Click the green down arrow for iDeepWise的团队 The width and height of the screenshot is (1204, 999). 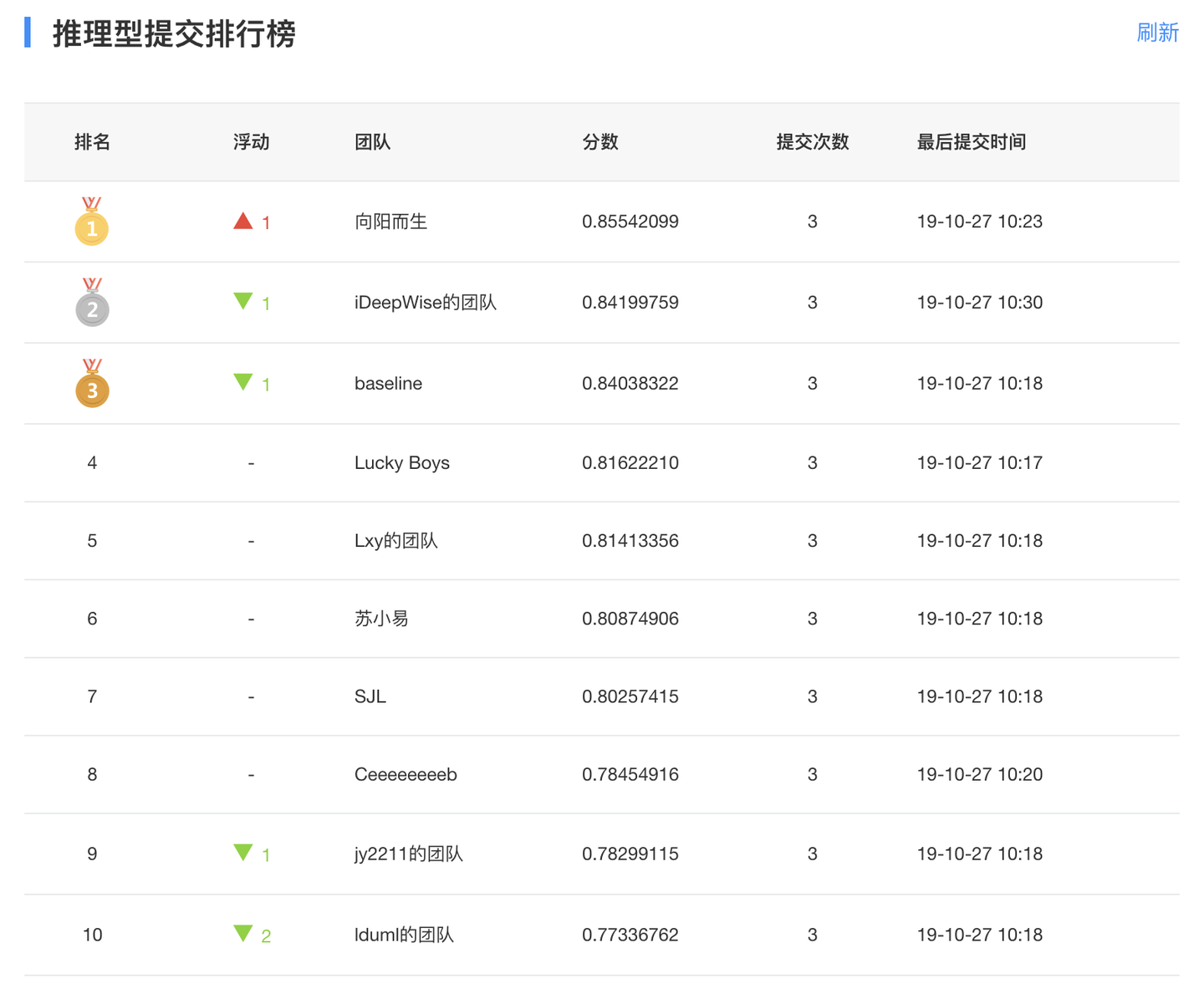tap(243, 302)
